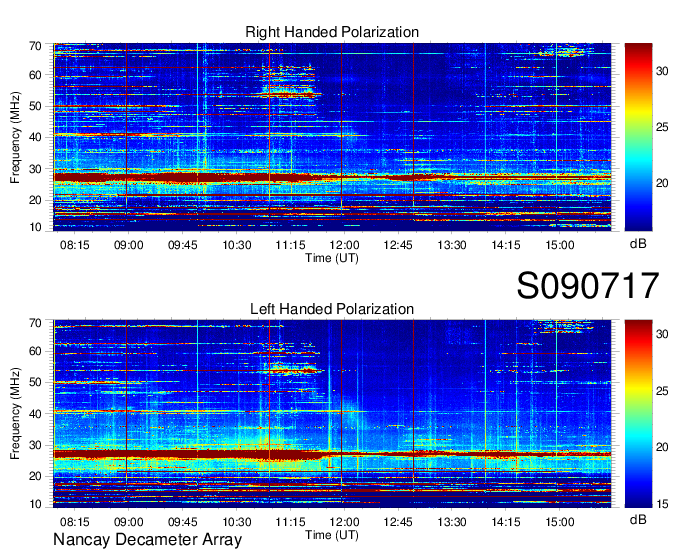This screenshot has width=680, height=552.
Task: Click the 25 dB colorbar tick, Left Handed plot
Action: click(662, 391)
